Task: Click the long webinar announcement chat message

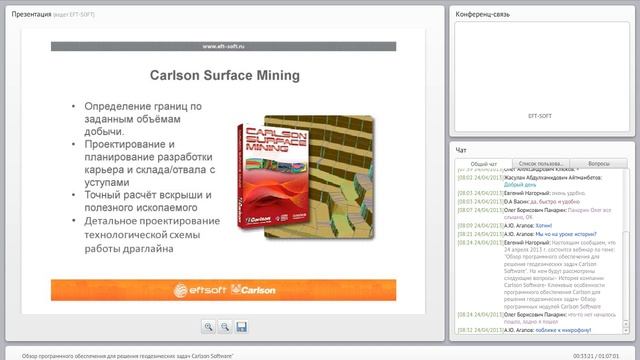Action: 560,274
